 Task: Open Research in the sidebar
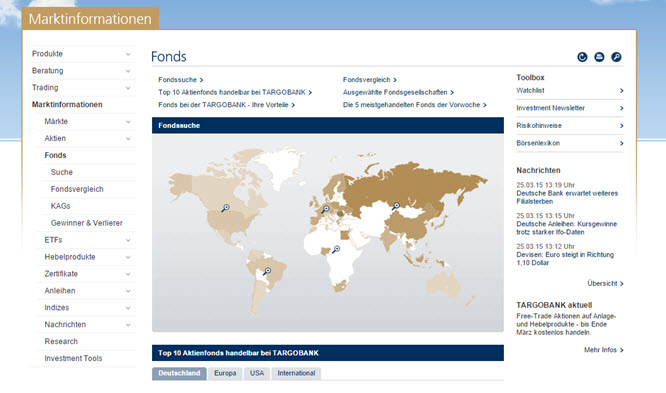tap(61, 342)
